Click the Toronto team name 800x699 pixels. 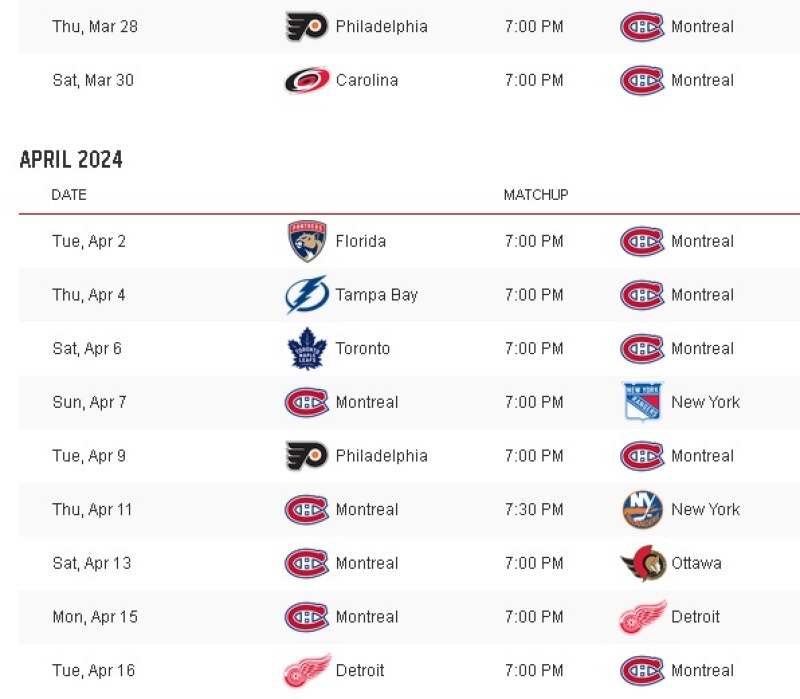pyautogui.click(x=363, y=348)
